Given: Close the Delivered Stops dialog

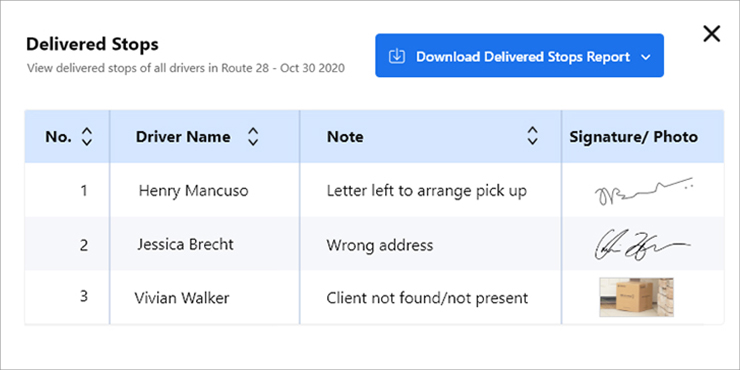Looking at the screenshot, I should [x=711, y=34].
